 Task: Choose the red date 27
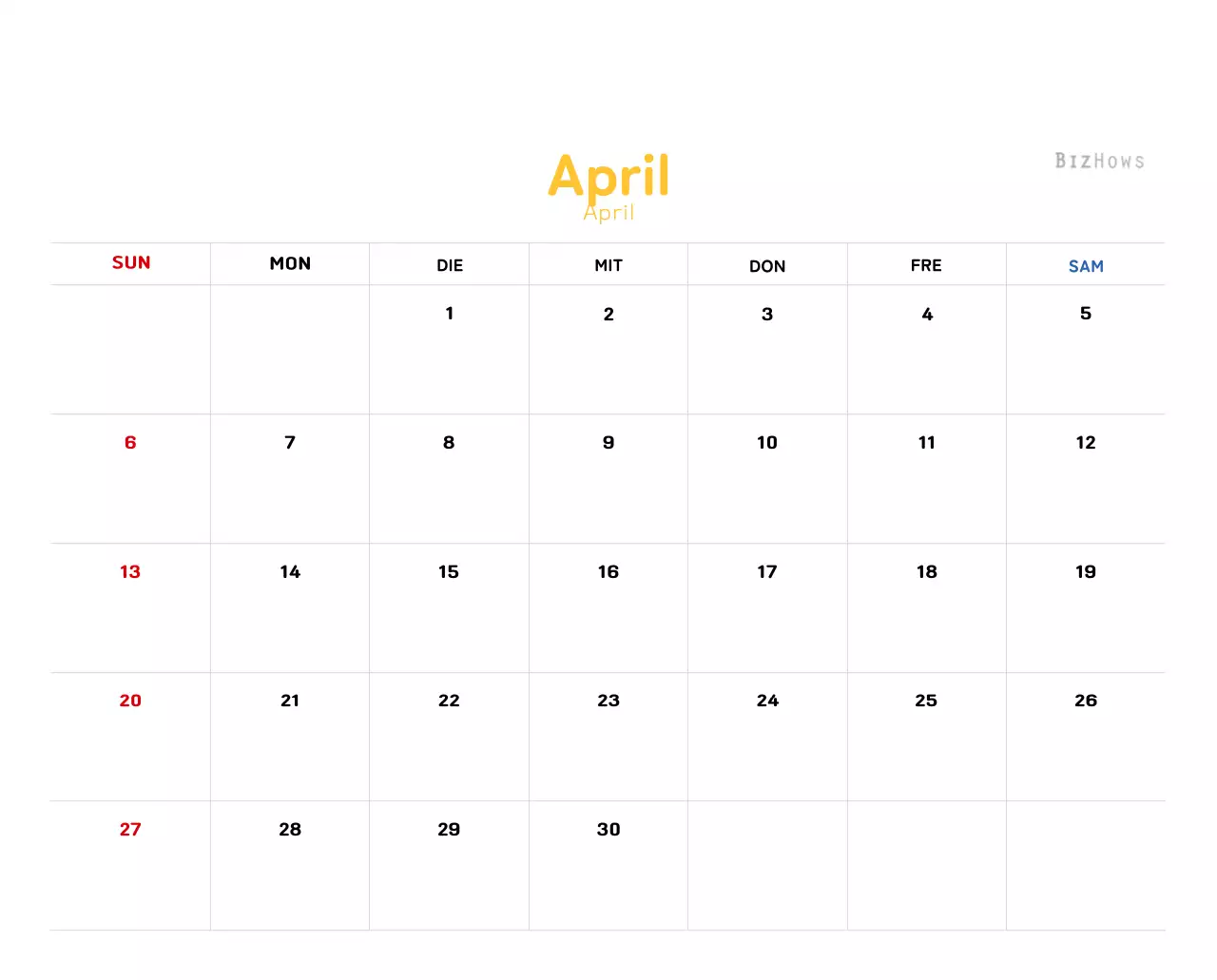pos(130,830)
